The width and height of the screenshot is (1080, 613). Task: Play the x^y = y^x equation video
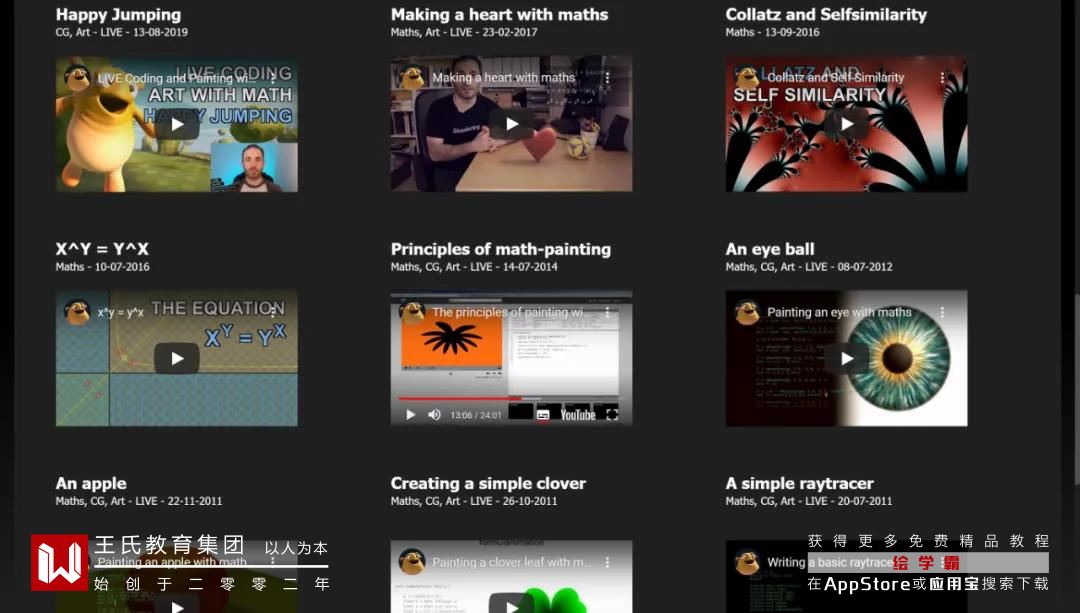(x=177, y=358)
